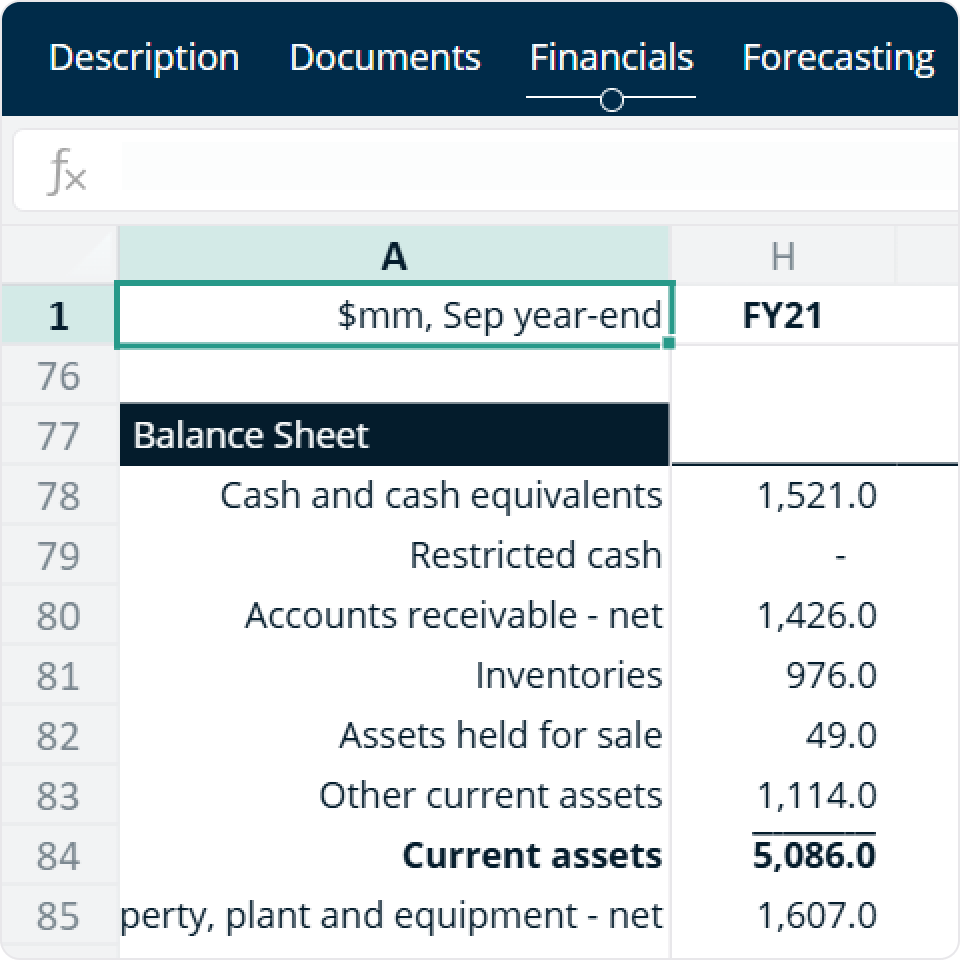Click the Balance Sheet section header cell
Screen dimensions: 960x960
coord(394,436)
